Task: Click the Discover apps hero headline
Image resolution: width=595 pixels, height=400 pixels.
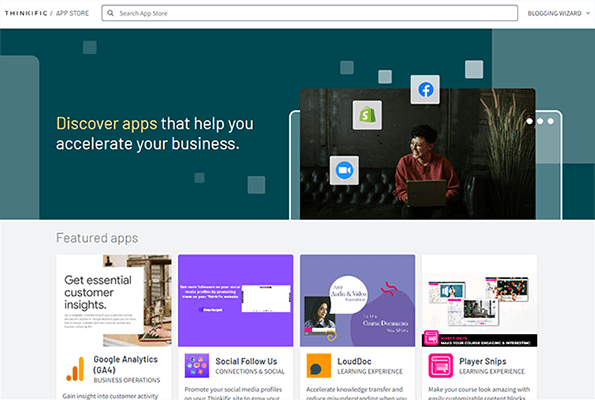Action: pyautogui.click(x=155, y=134)
